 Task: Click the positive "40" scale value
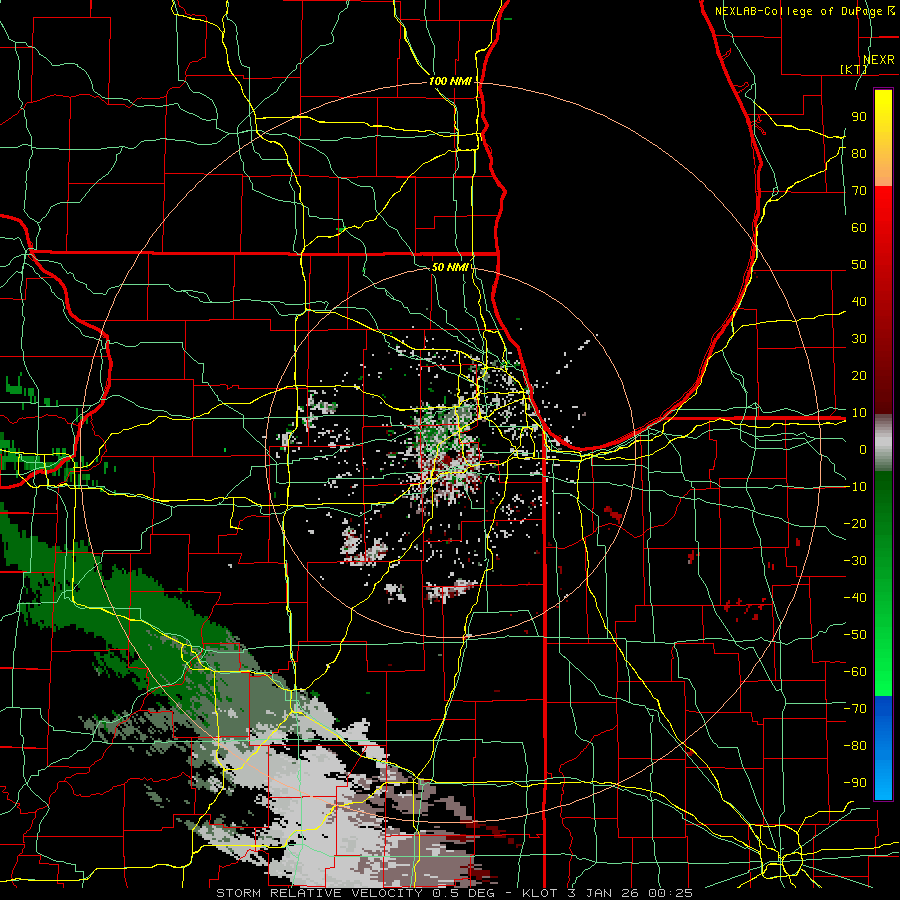(x=859, y=301)
